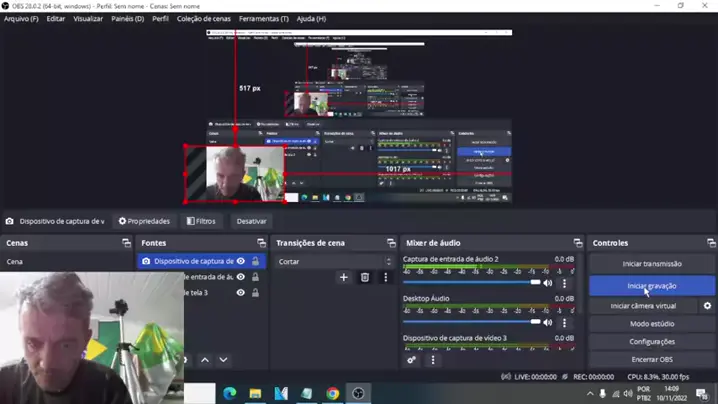
Task: Open the Ferramentas (T) menu
Action: click(265, 19)
